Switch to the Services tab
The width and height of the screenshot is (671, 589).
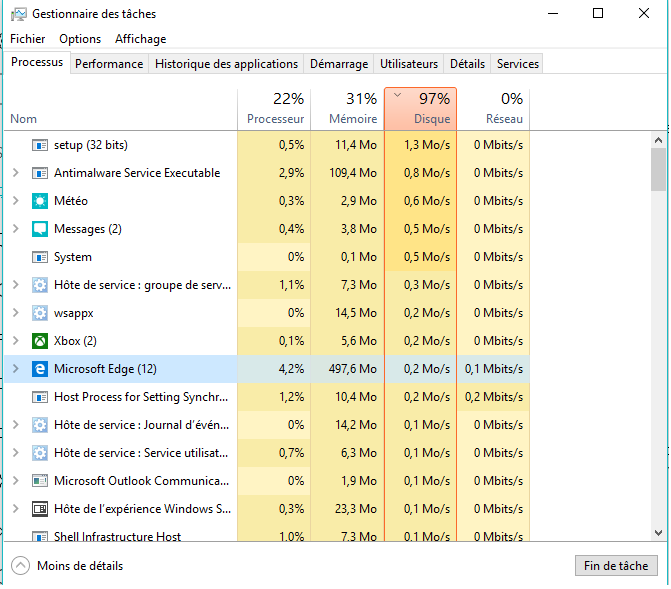coord(517,64)
